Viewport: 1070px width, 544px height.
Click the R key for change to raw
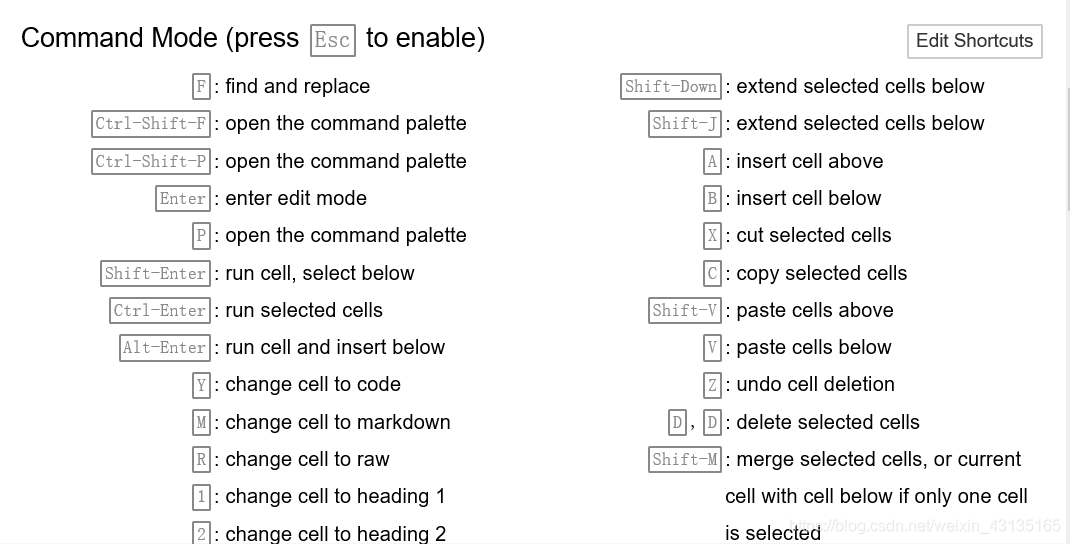tap(201, 460)
